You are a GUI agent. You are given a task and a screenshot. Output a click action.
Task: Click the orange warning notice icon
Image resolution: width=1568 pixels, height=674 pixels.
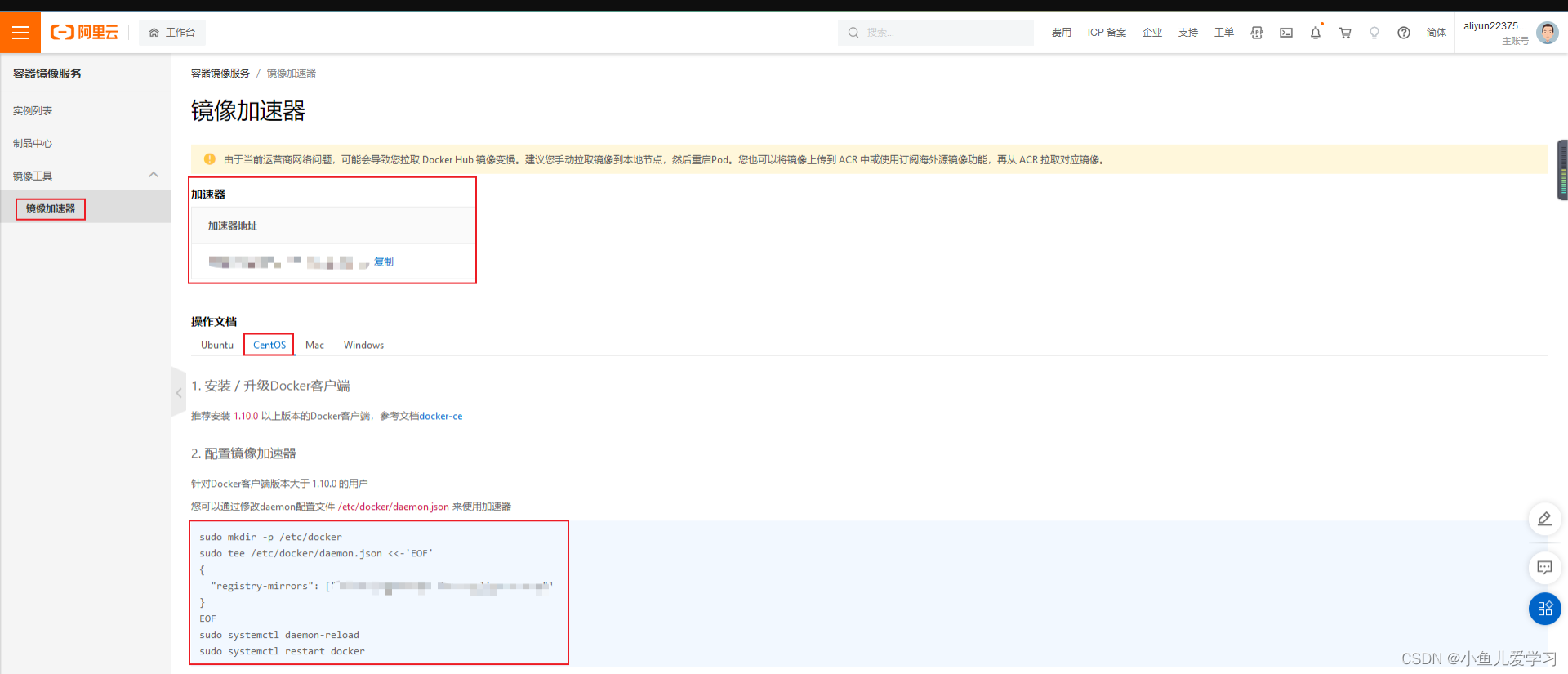tap(210, 159)
